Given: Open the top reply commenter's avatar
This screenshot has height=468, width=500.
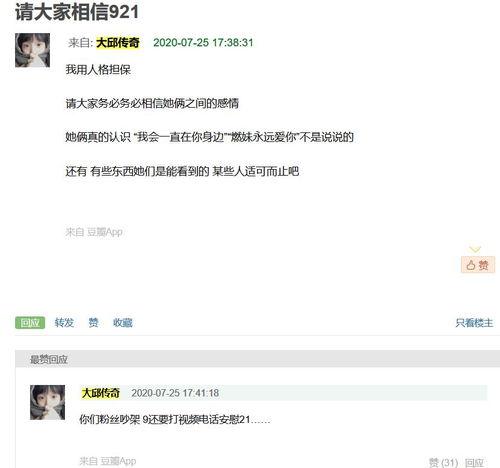Looking at the screenshot, I should click(x=47, y=402).
